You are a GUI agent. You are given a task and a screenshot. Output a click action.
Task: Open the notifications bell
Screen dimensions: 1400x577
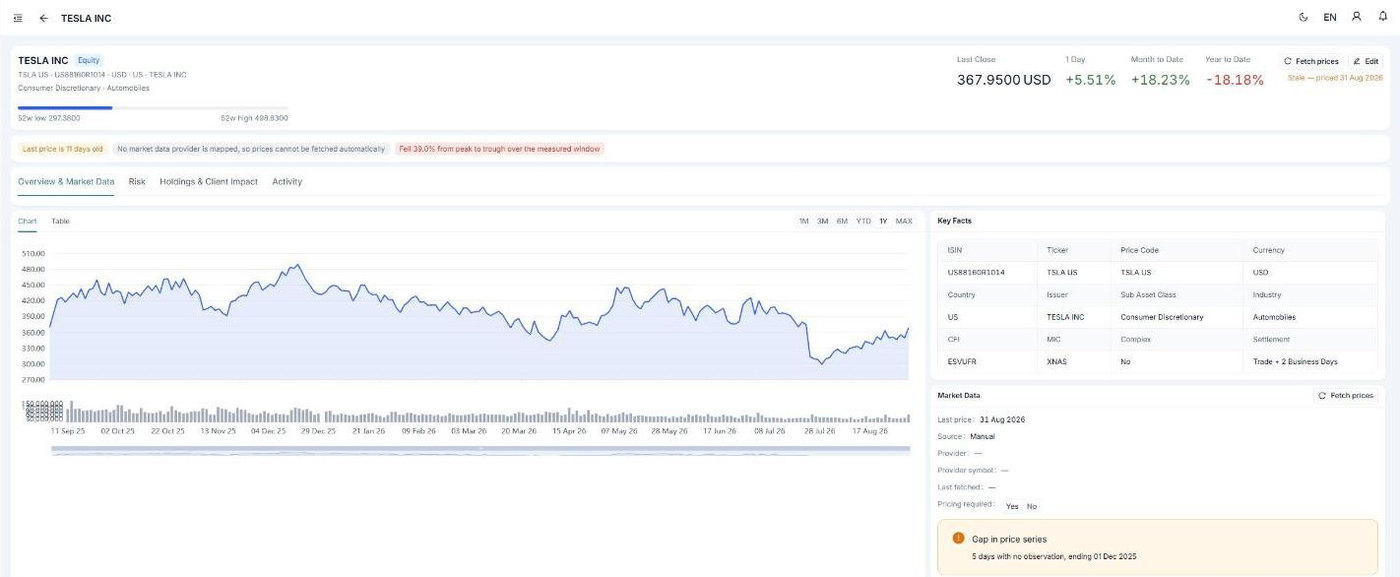pyautogui.click(x=1383, y=17)
